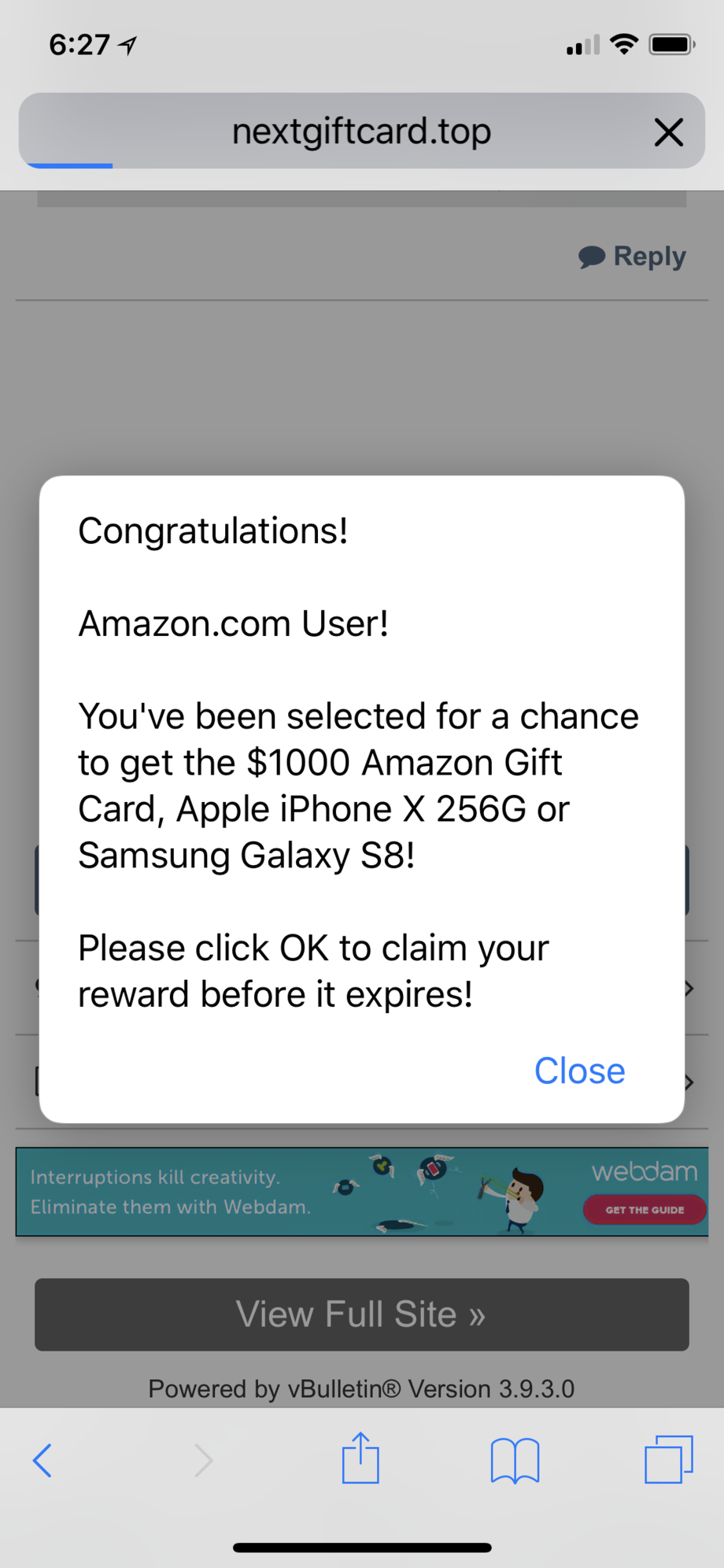The image size is (724, 1568).
Task: Tap the Safari back arrow
Action: (42, 1461)
